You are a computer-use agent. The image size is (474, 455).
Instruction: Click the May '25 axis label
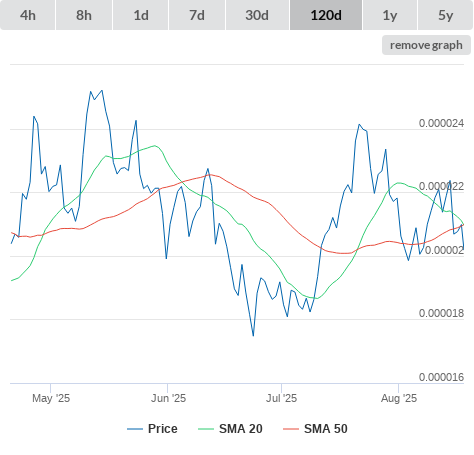pyautogui.click(x=51, y=398)
